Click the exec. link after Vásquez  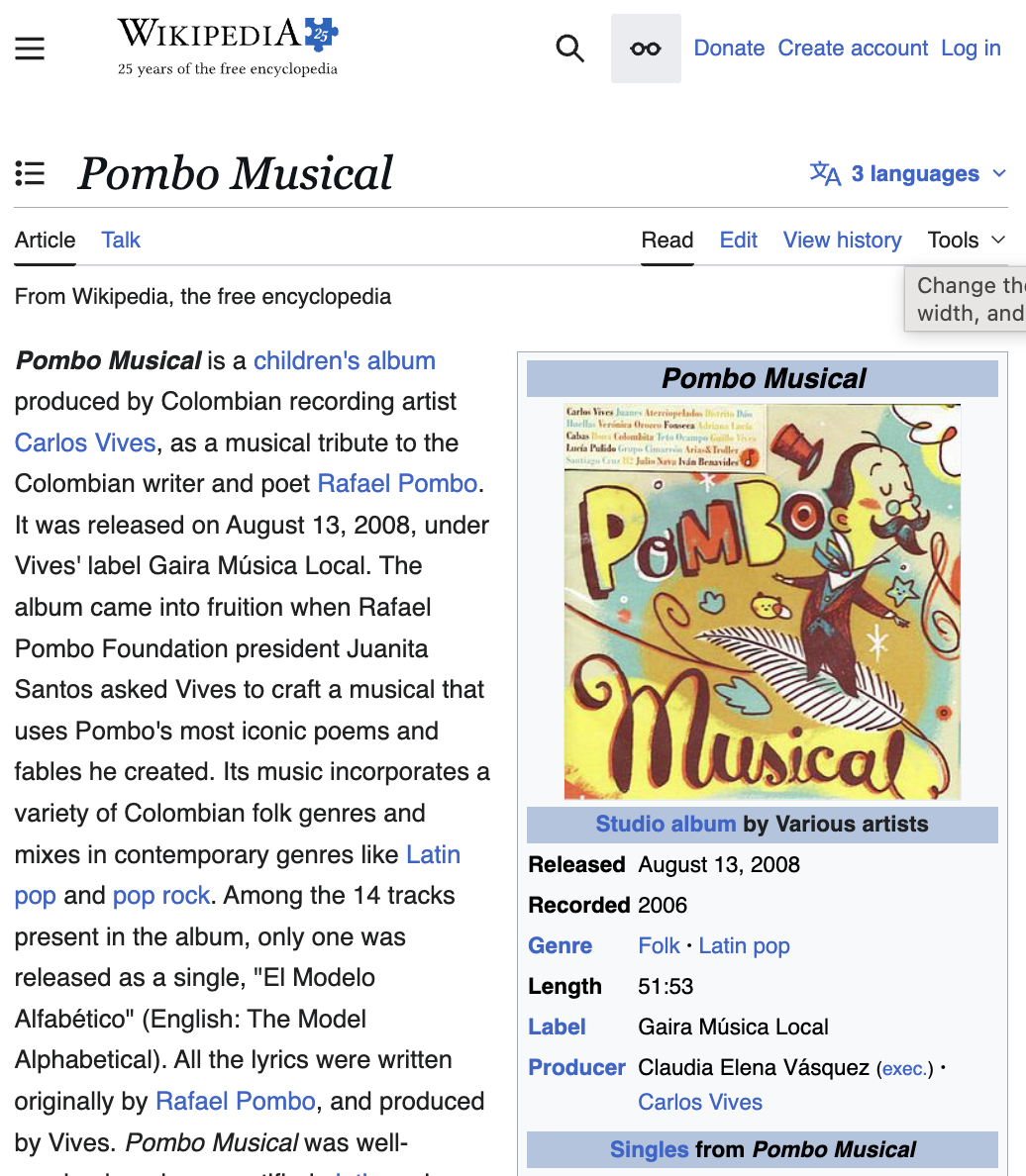[905, 1068]
